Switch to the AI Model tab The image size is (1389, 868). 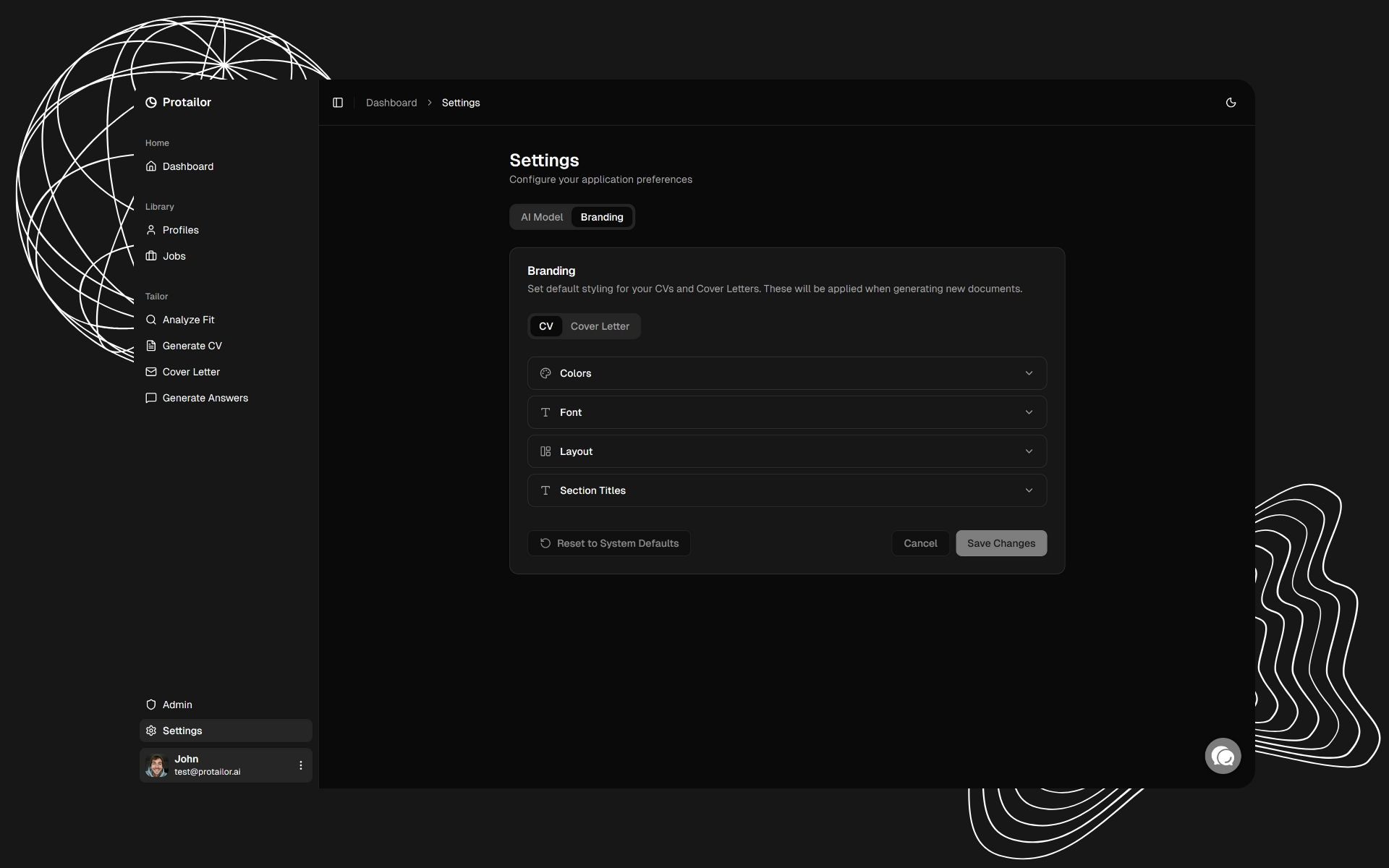pyautogui.click(x=541, y=217)
